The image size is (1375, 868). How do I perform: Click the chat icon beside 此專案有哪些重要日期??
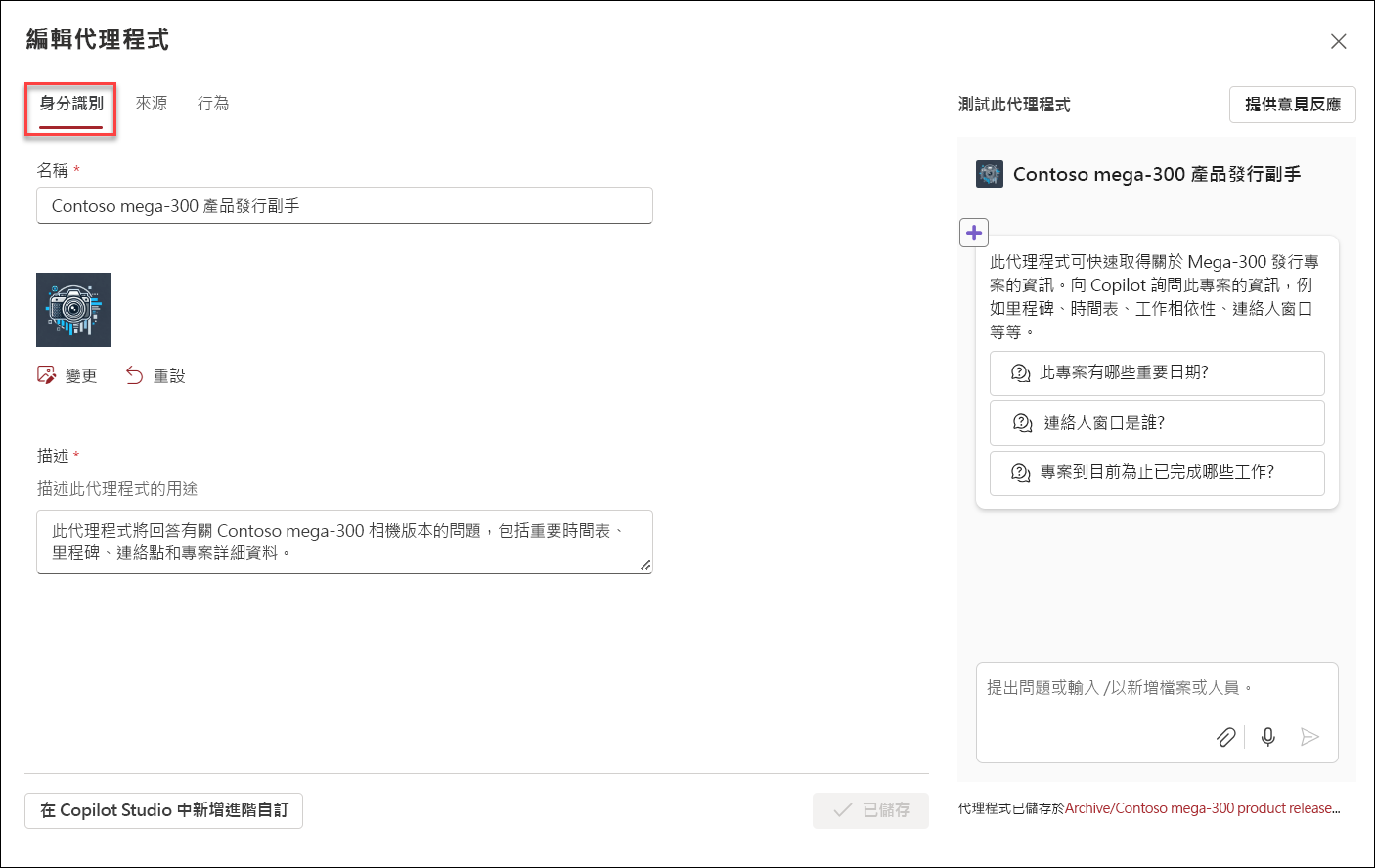(1020, 373)
